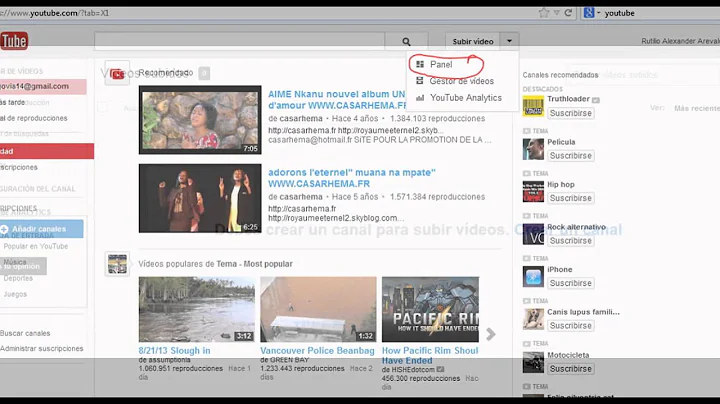Click Buscar canales link
Screen dimensions: 720x404
coord(25,333)
